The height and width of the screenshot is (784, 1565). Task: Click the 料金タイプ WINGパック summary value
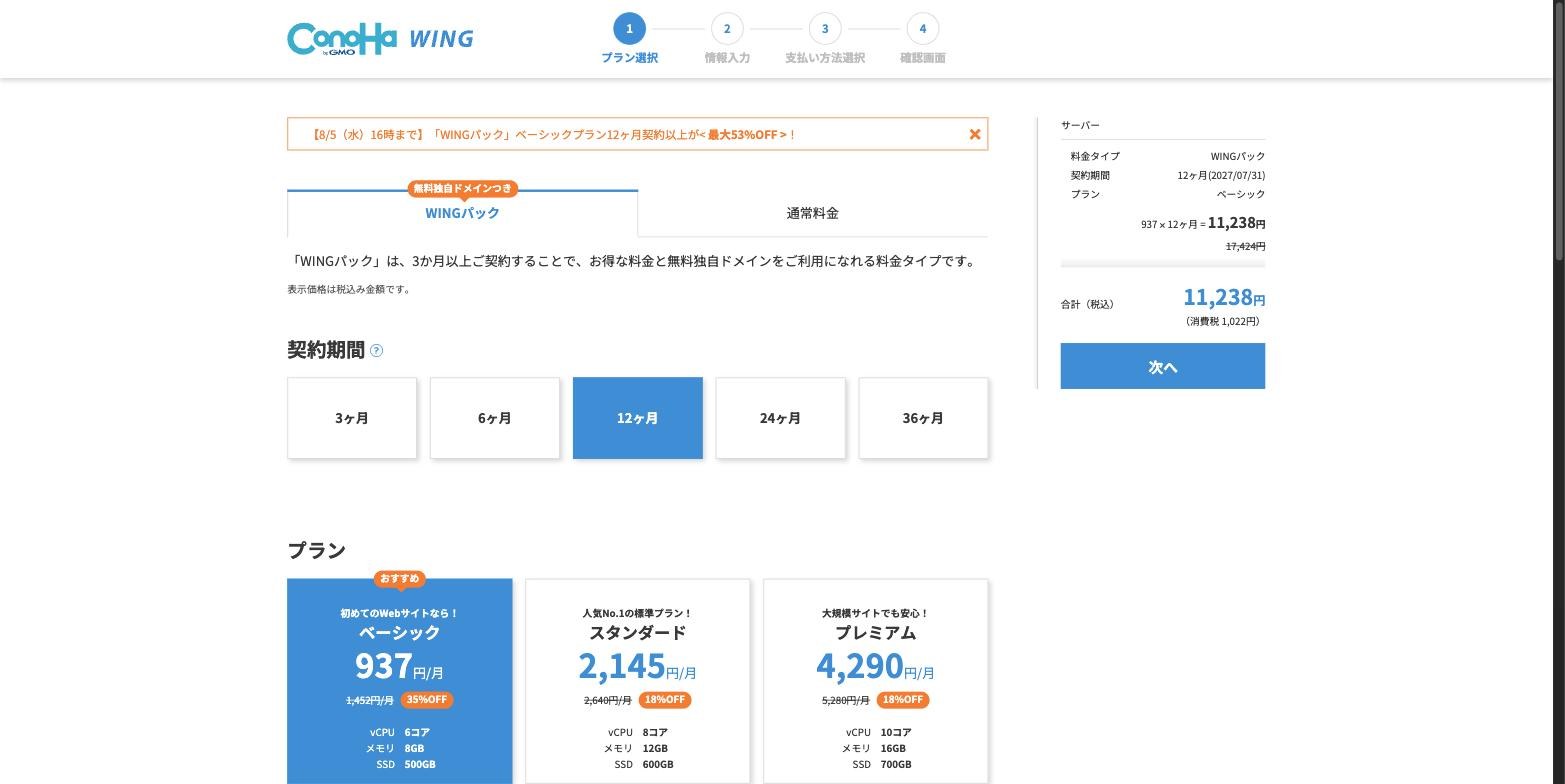[x=1238, y=156]
